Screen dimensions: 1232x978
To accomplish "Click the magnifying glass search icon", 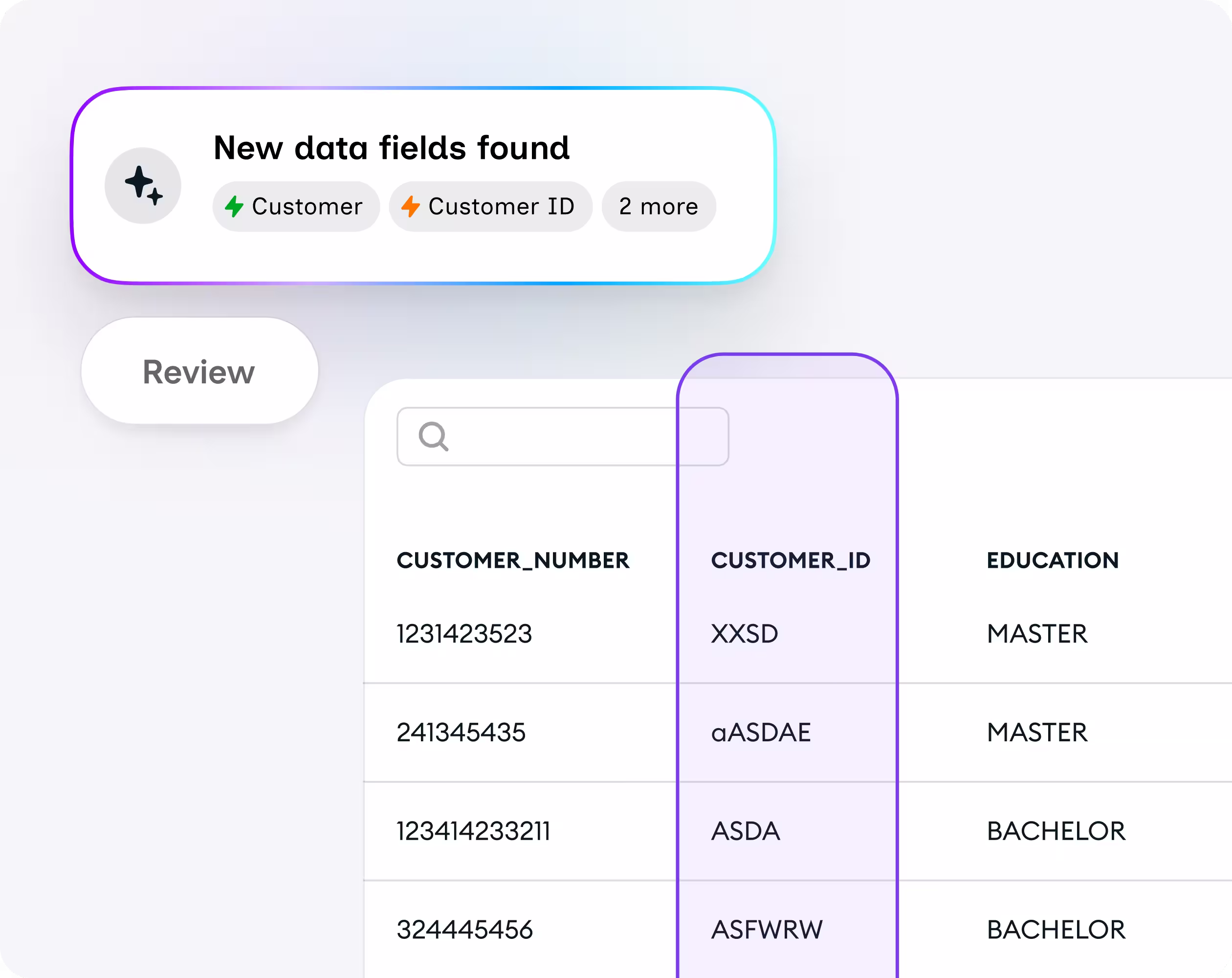I will click(x=434, y=437).
